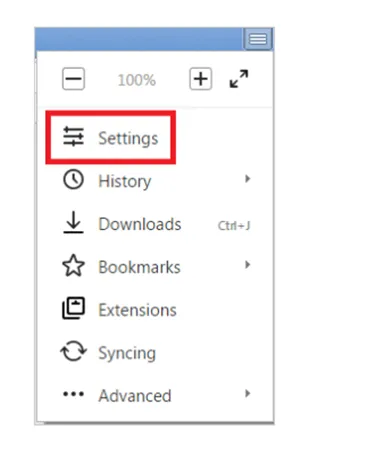Click the History clock icon
Screen dimensions: 371x457
(73, 180)
